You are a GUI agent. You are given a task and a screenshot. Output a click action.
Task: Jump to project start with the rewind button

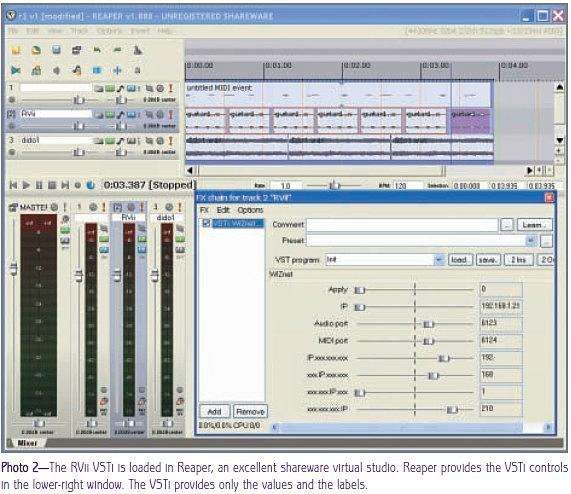coord(13,185)
